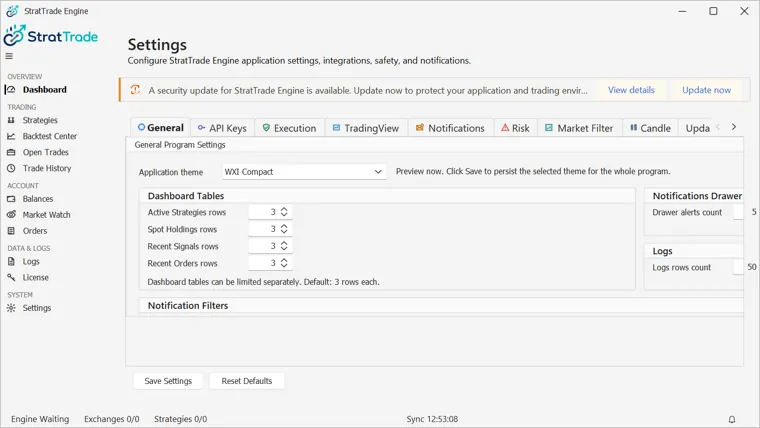Viewport: 760px width, 428px height.
Task: Click the Sync 12:53:08 status text
Action: [x=432, y=419]
